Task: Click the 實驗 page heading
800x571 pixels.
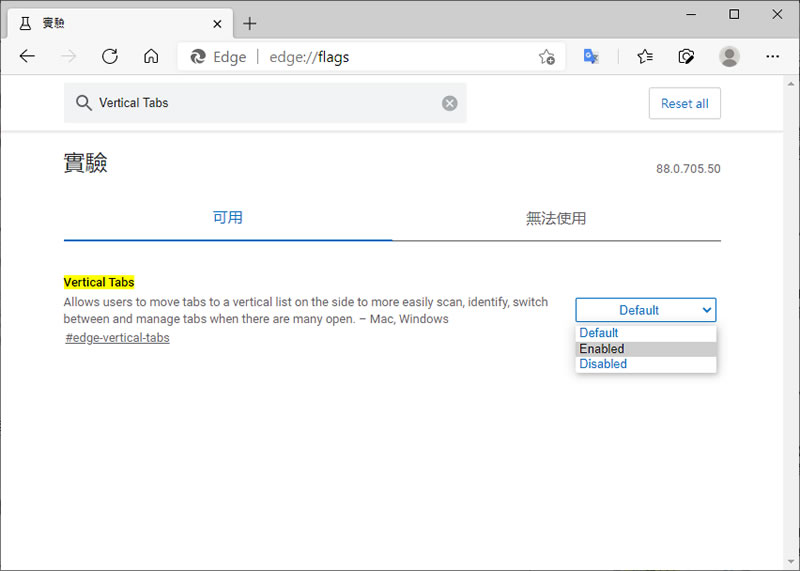Action: (85, 163)
